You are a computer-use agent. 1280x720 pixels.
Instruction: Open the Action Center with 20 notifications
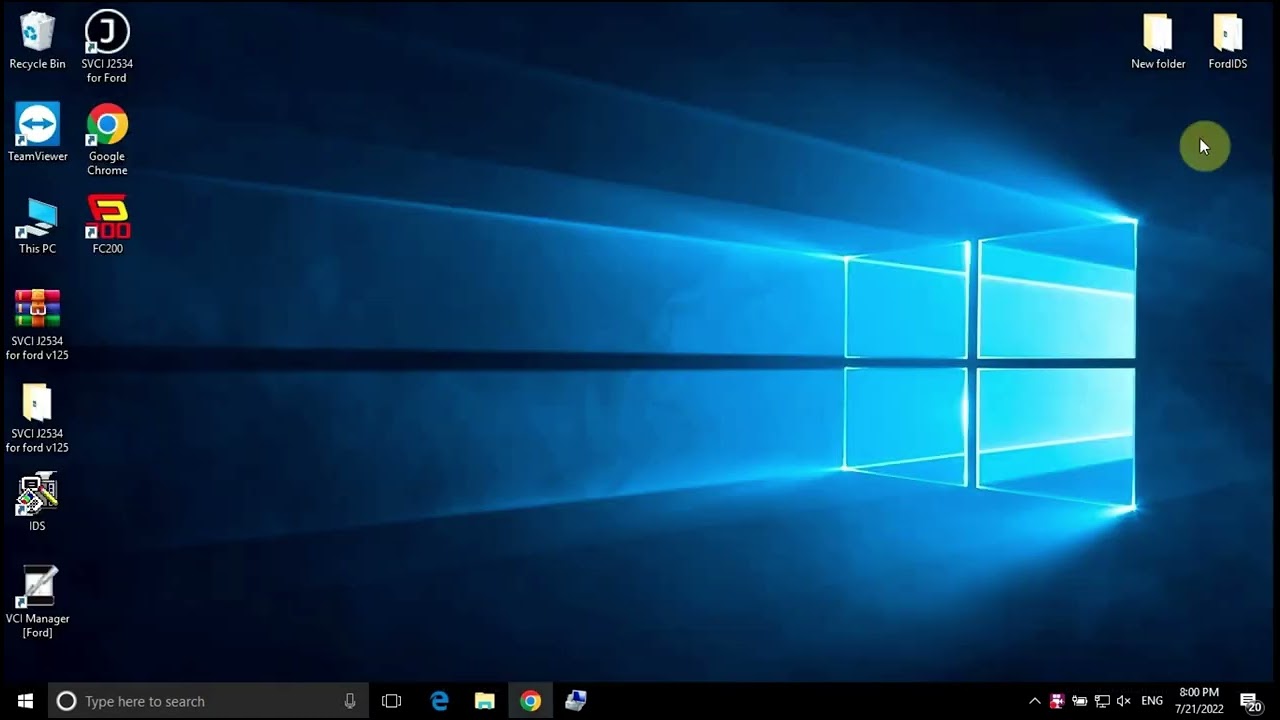1250,702
